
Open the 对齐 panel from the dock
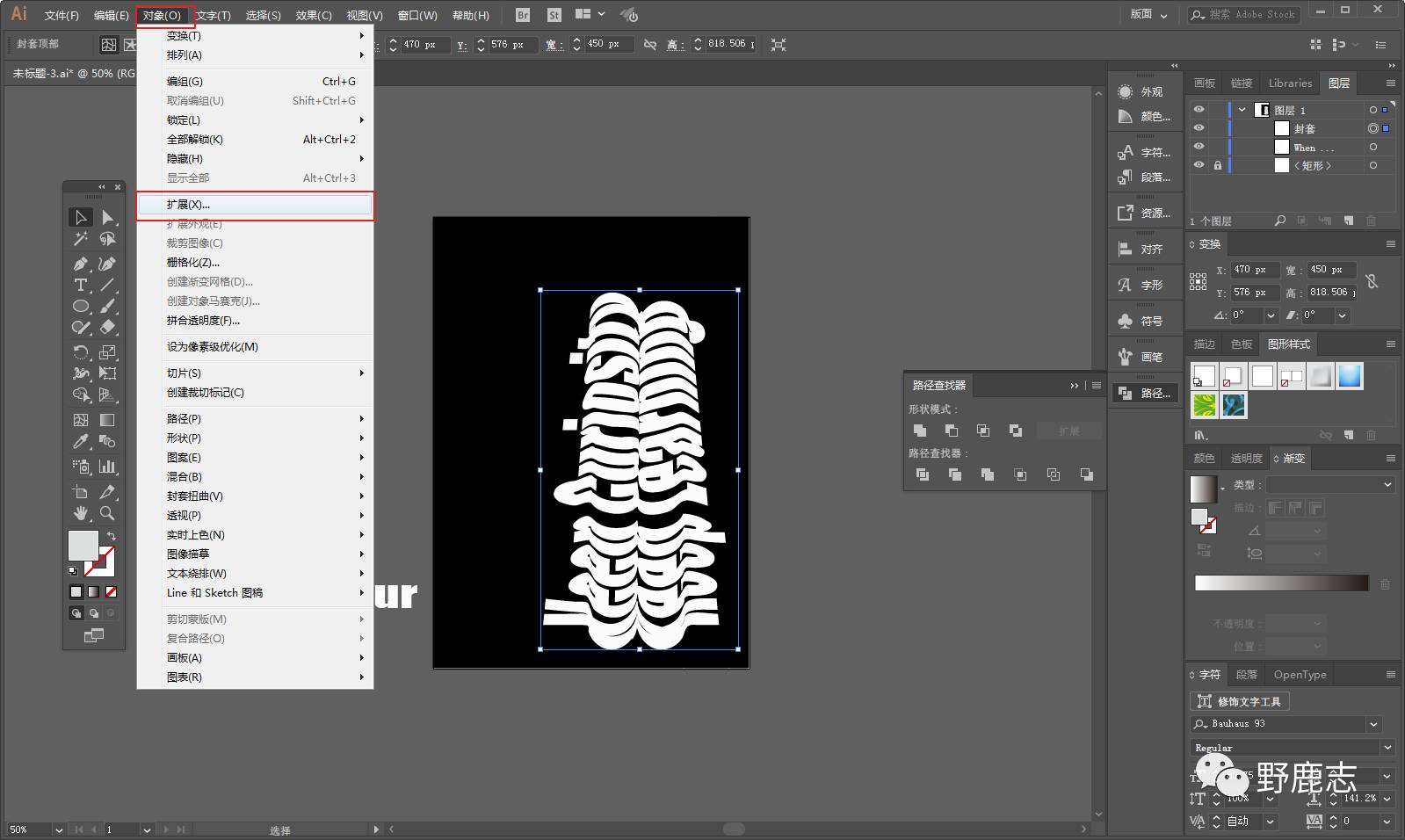(1143, 249)
